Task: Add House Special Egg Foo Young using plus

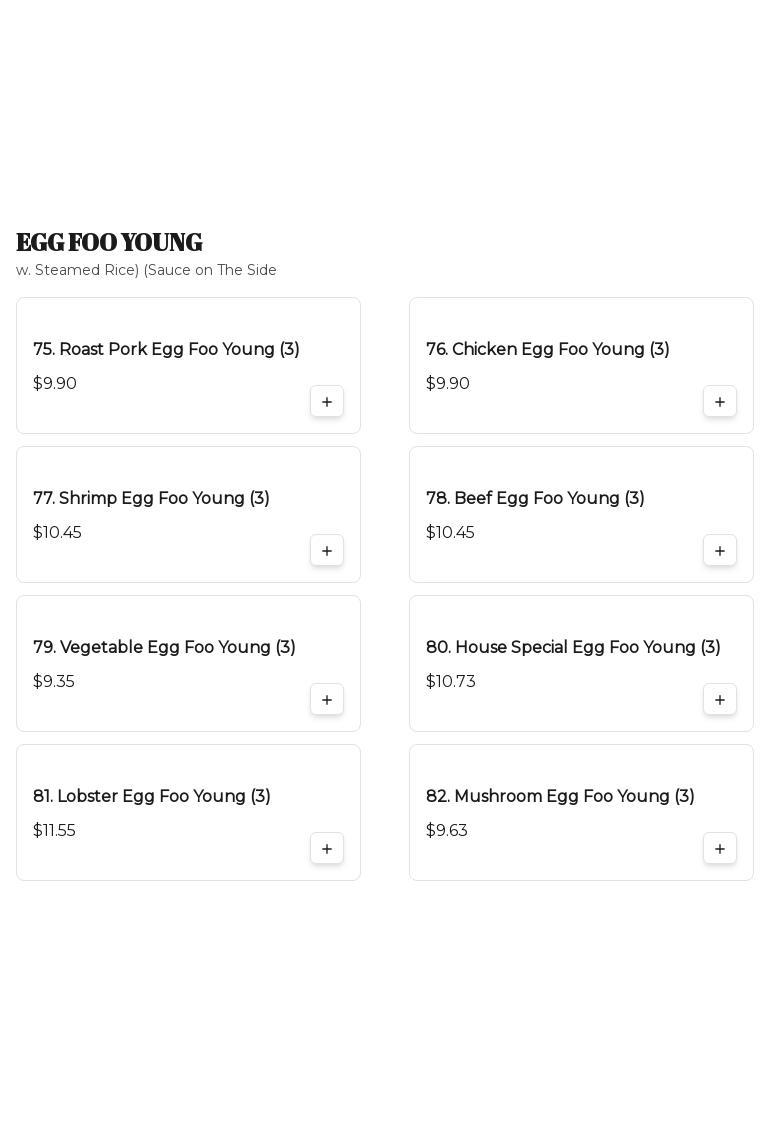Action: [720, 700]
